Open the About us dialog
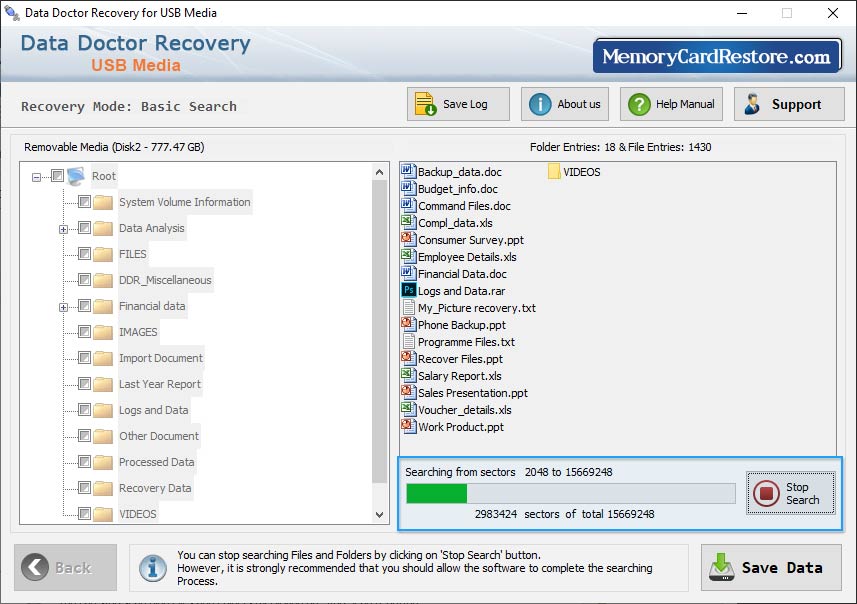The height and width of the screenshot is (604, 857). pyautogui.click(x=565, y=104)
